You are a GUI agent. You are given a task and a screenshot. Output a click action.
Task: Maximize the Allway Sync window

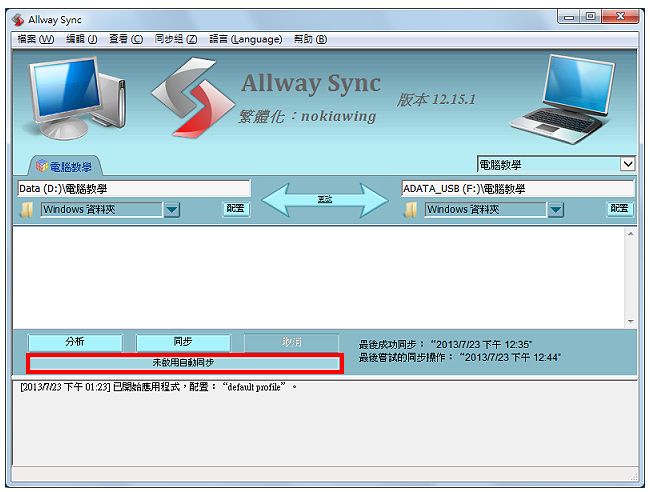[590, 17]
